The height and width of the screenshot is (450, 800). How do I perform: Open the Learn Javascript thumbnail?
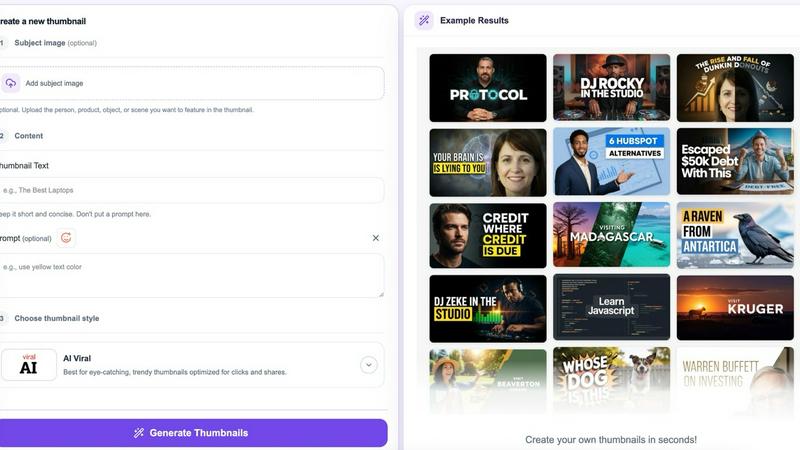click(611, 307)
